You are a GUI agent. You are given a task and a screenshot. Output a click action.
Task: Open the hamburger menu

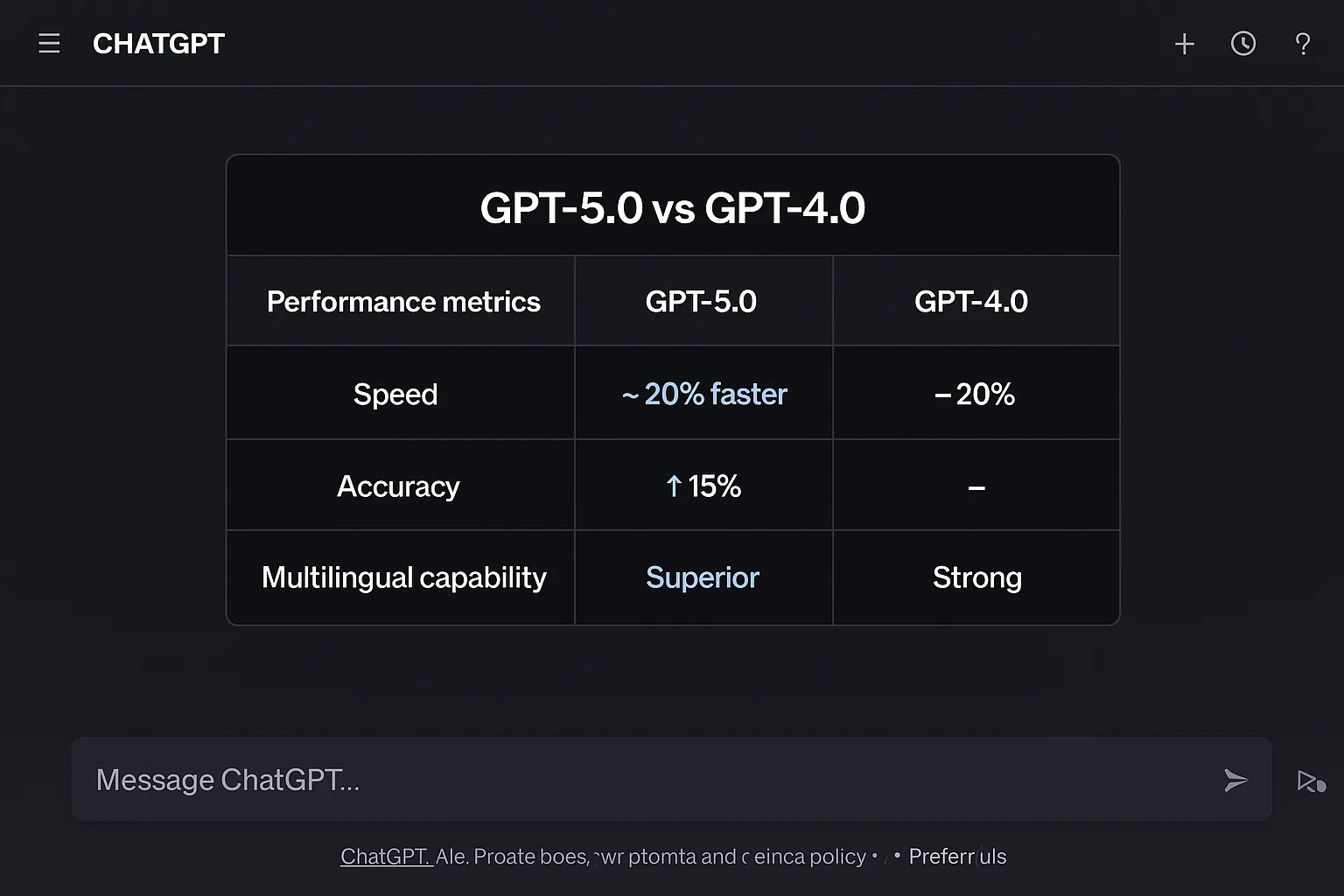(x=49, y=44)
